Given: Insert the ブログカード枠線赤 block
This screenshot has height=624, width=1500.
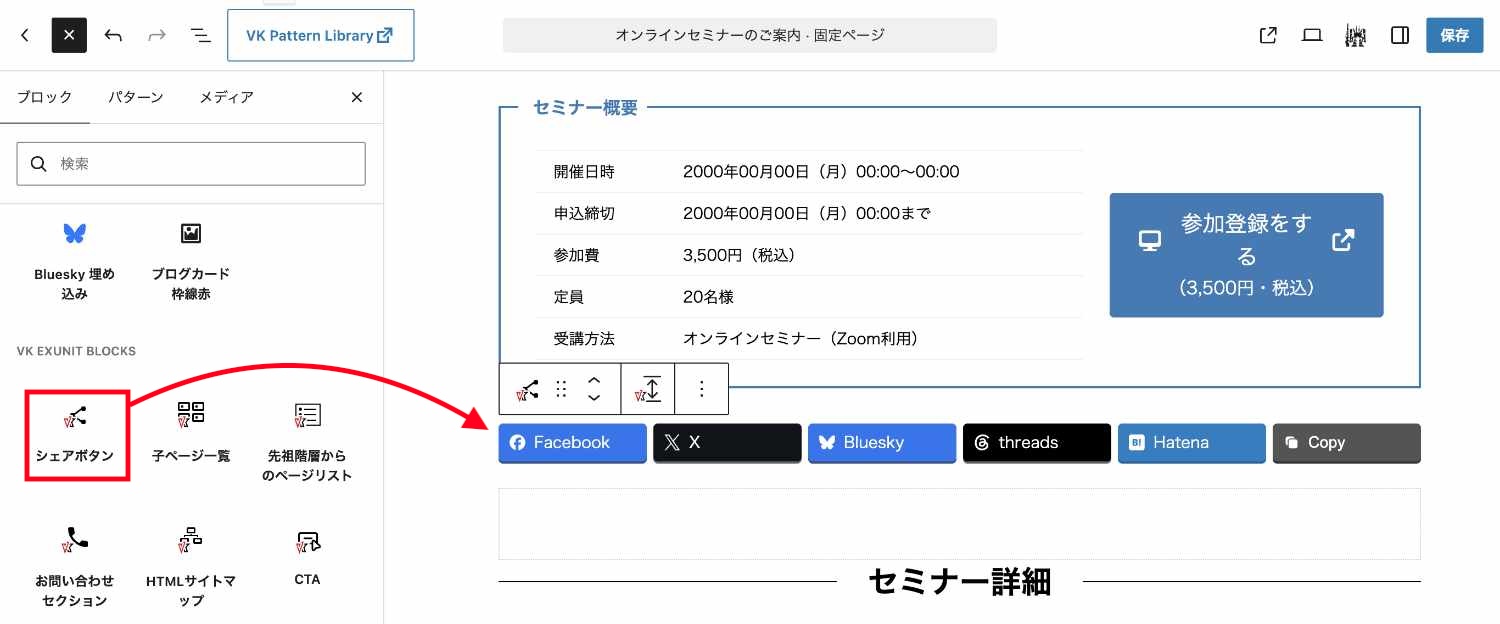Looking at the screenshot, I should click(191, 261).
